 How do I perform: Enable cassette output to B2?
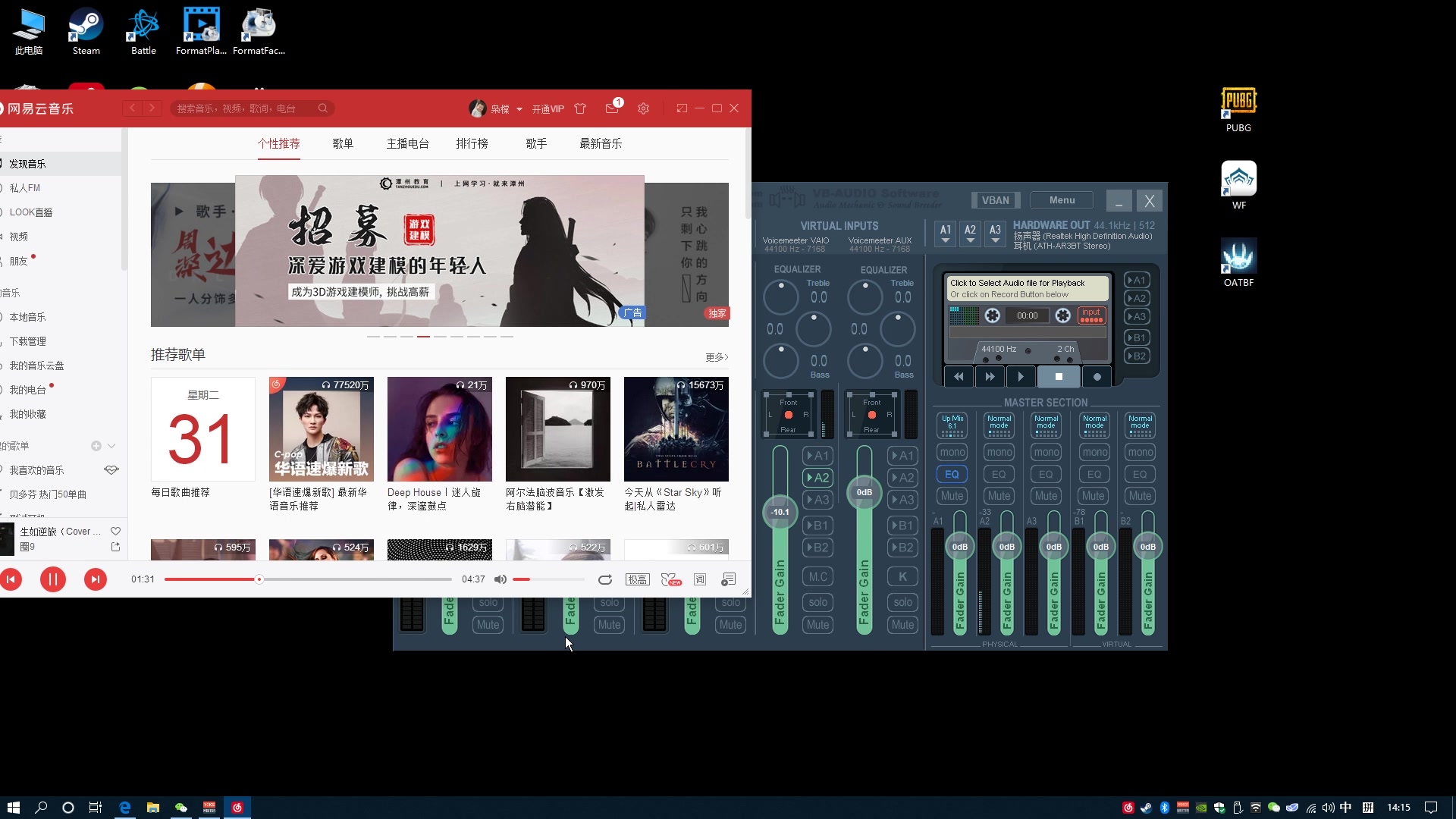click(1137, 356)
